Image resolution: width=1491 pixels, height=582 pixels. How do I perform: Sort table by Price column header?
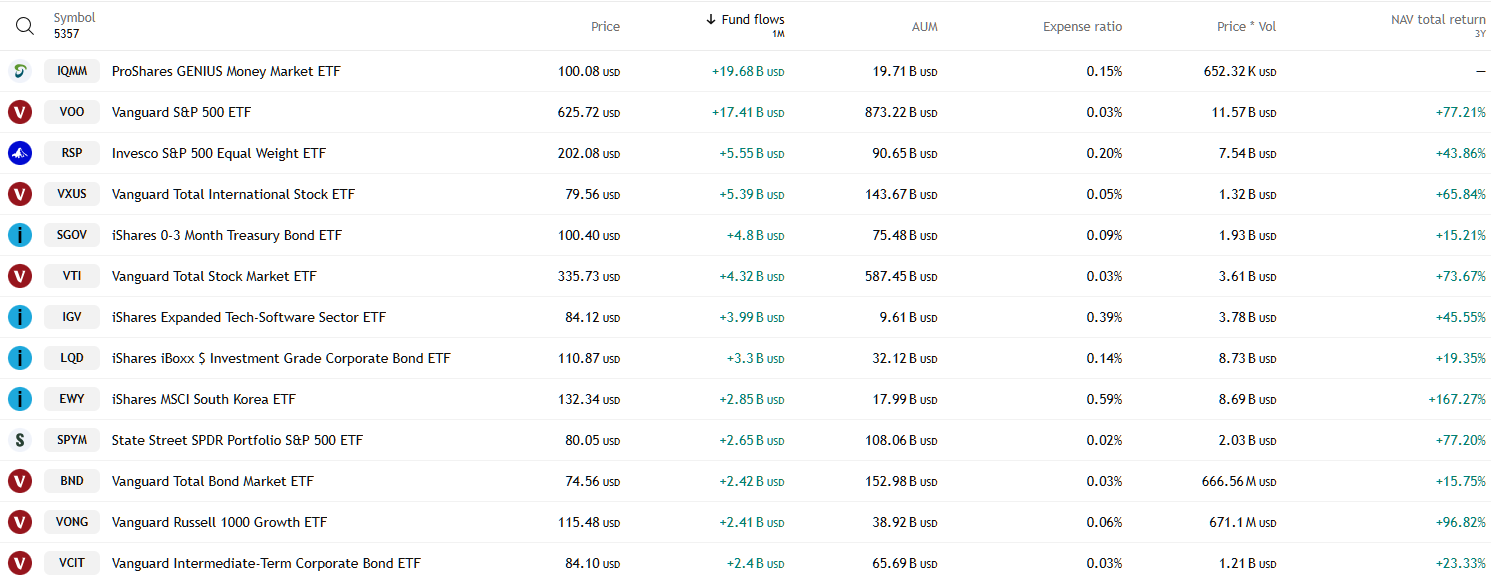[605, 27]
